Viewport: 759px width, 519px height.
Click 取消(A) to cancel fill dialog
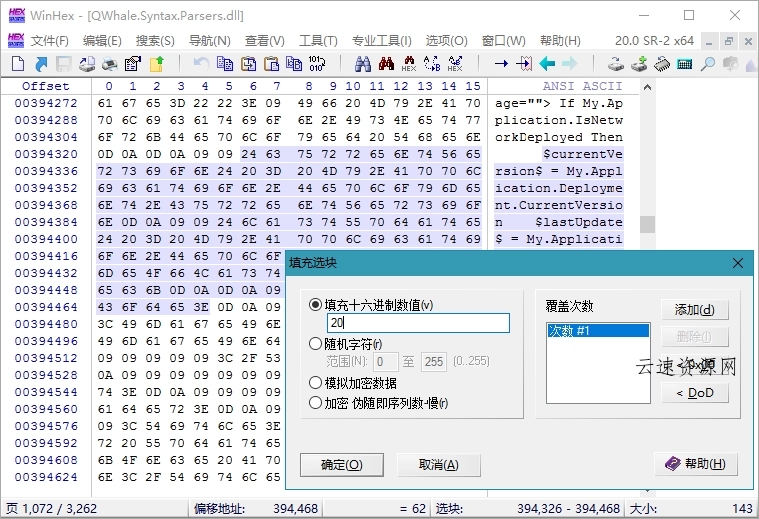(439, 465)
